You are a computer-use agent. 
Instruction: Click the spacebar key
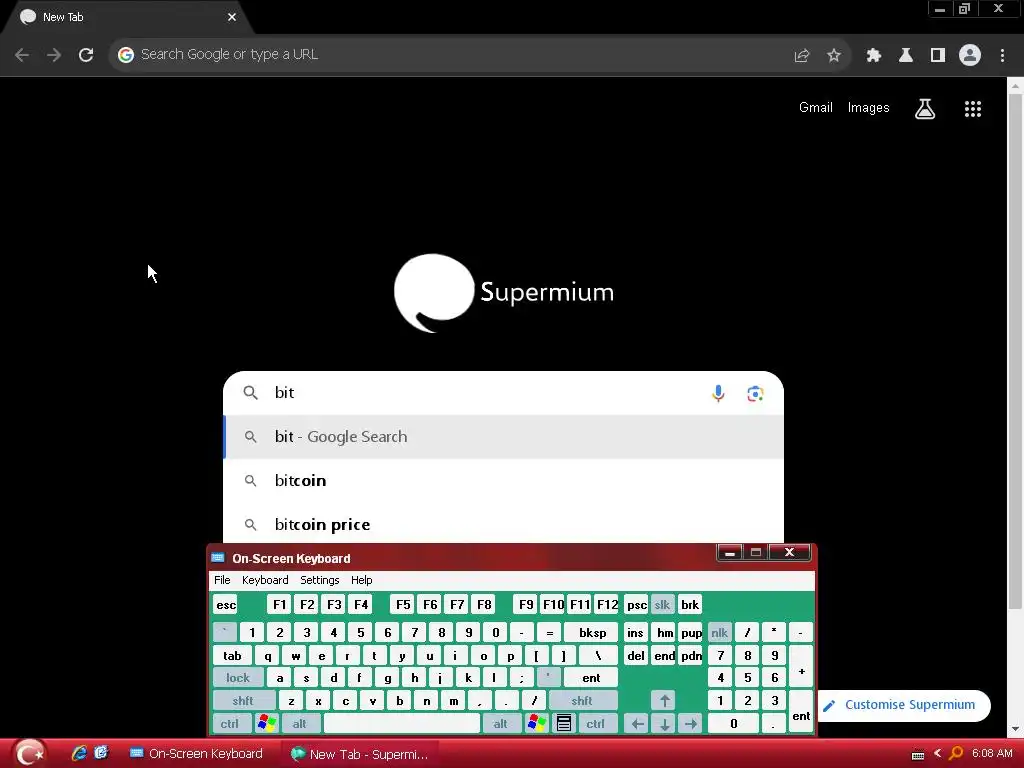pyautogui.click(x=402, y=724)
